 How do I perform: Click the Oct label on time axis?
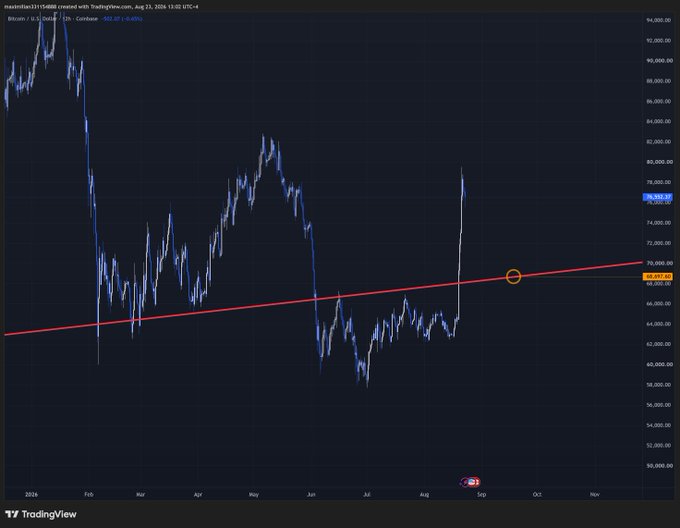[x=537, y=494]
